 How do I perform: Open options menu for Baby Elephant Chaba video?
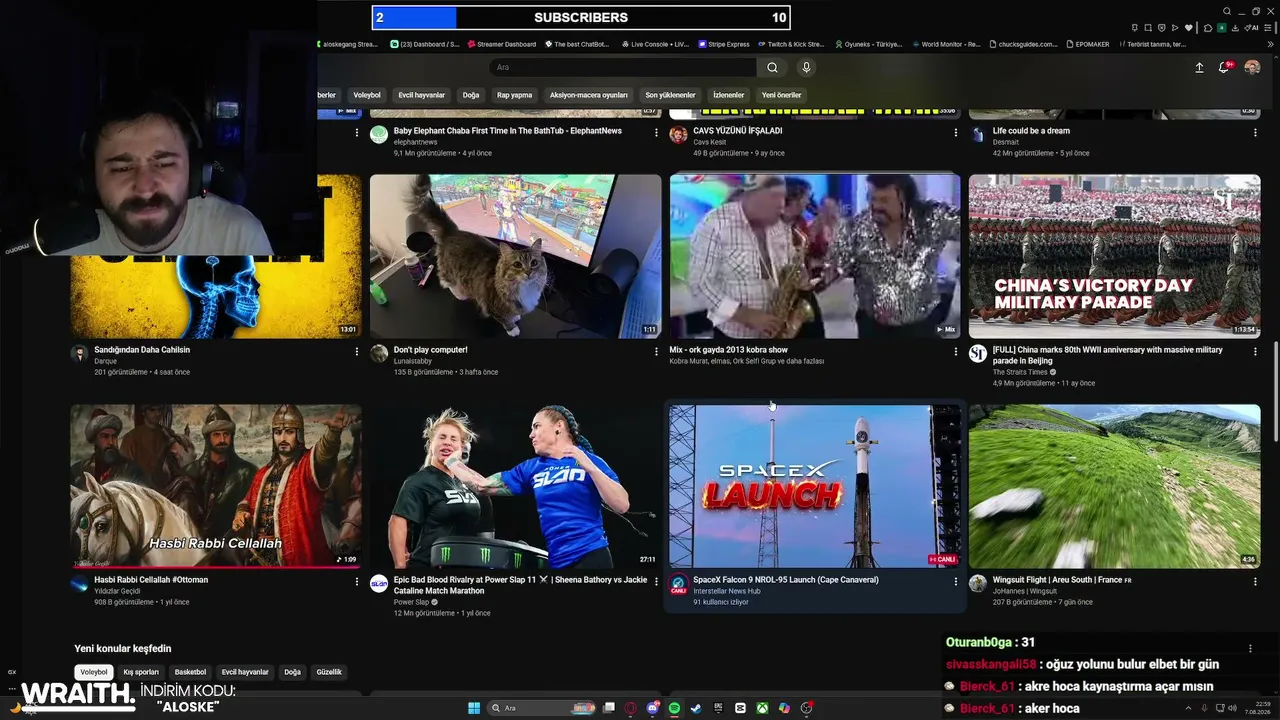656,132
